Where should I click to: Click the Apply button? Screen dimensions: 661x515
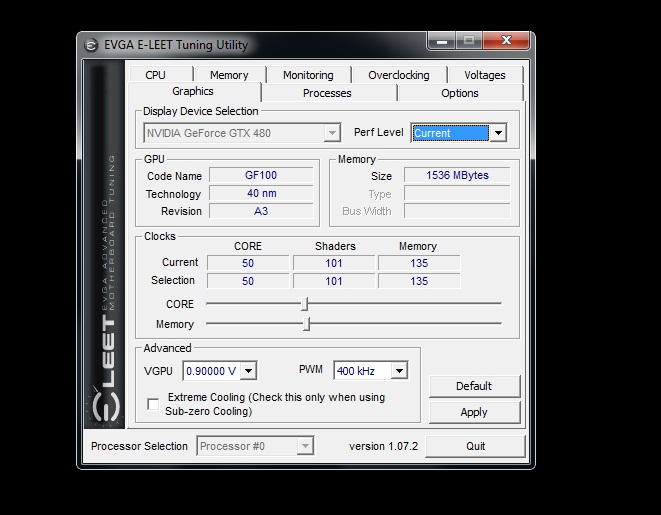[x=474, y=412]
